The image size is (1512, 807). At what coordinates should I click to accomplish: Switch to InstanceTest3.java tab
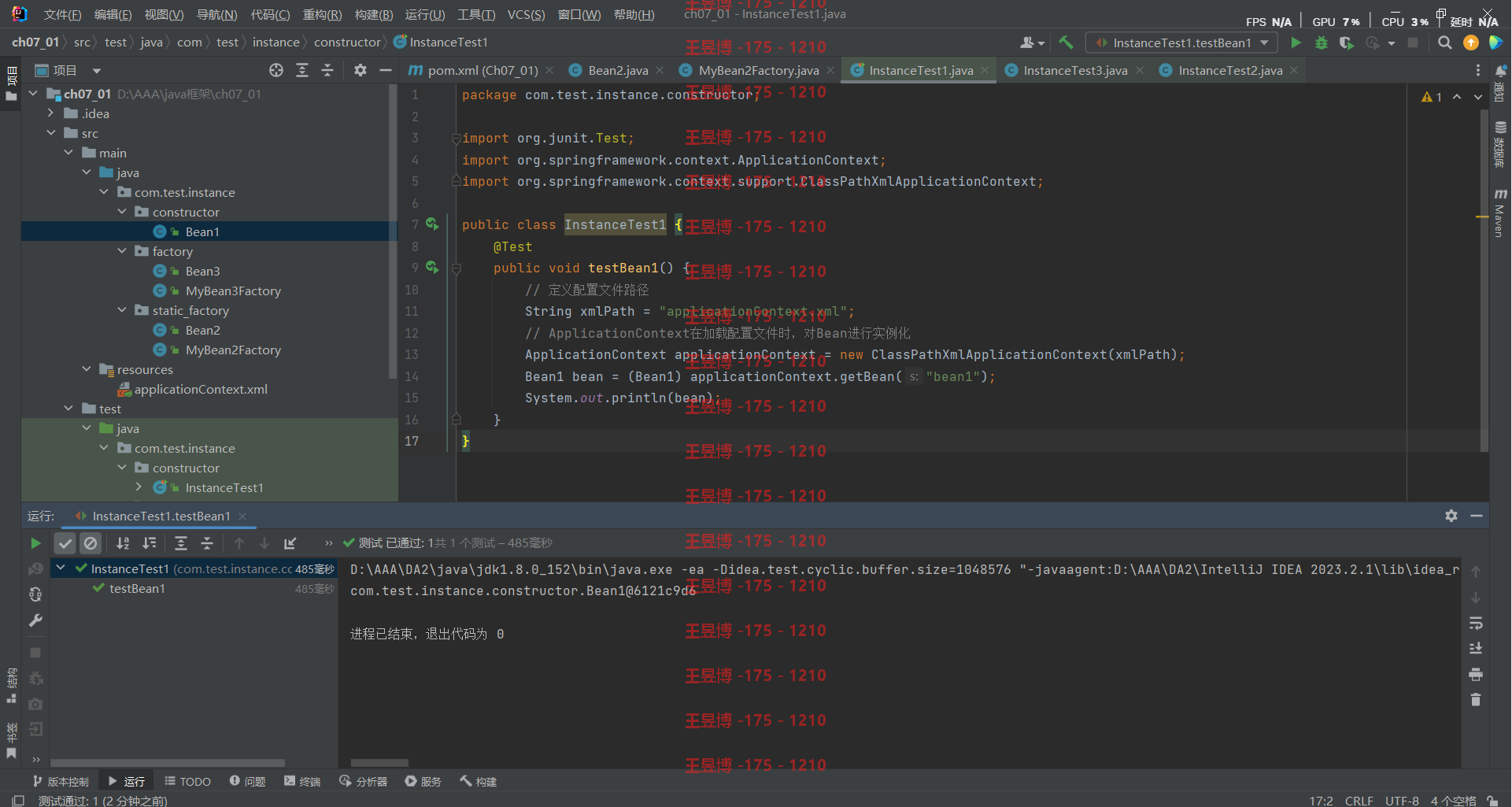pyautogui.click(x=1075, y=70)
